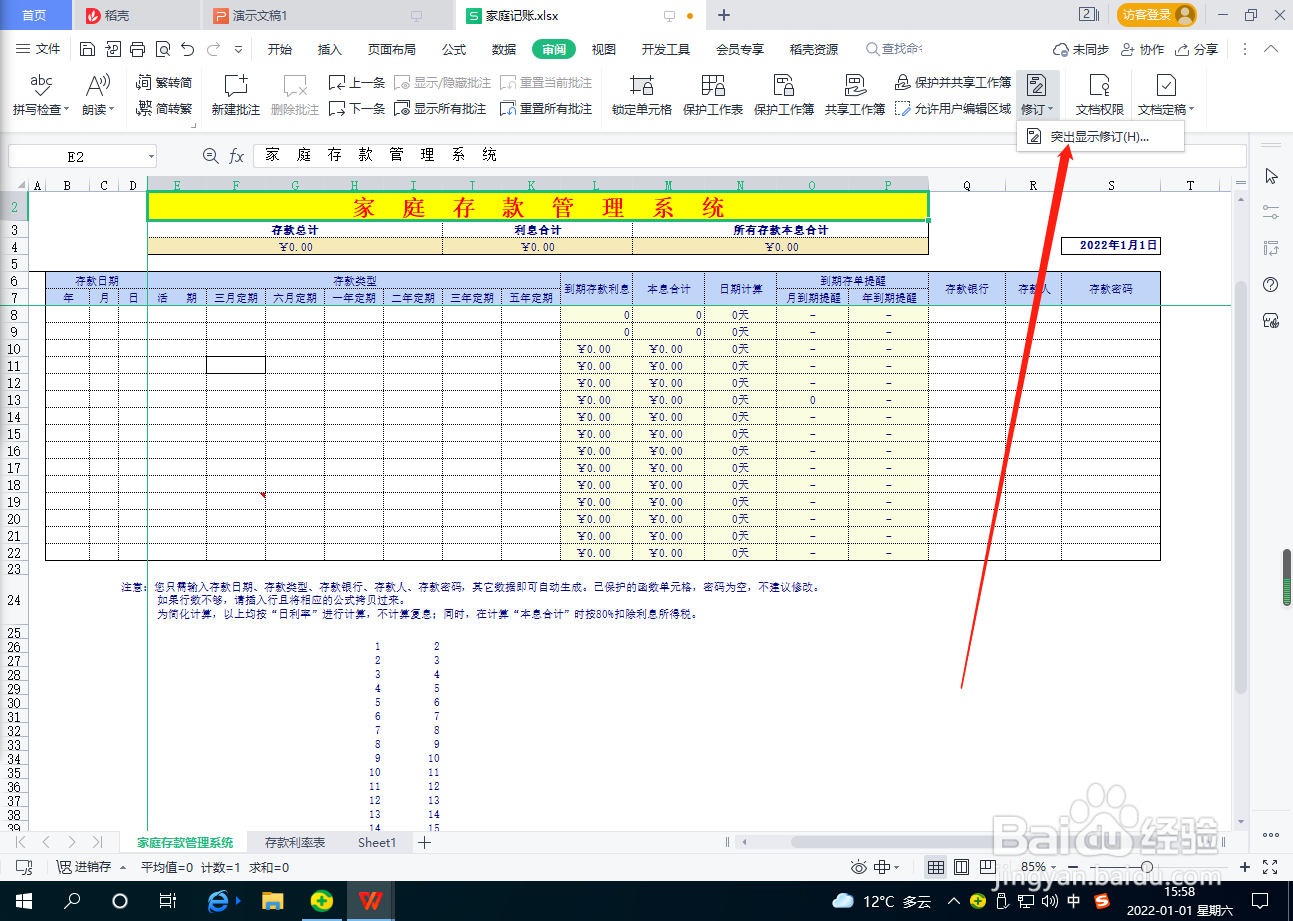This screenshot has width=1293, height=921.
Task: Switch to page layout view in status bar
Action: pos(961,867)
